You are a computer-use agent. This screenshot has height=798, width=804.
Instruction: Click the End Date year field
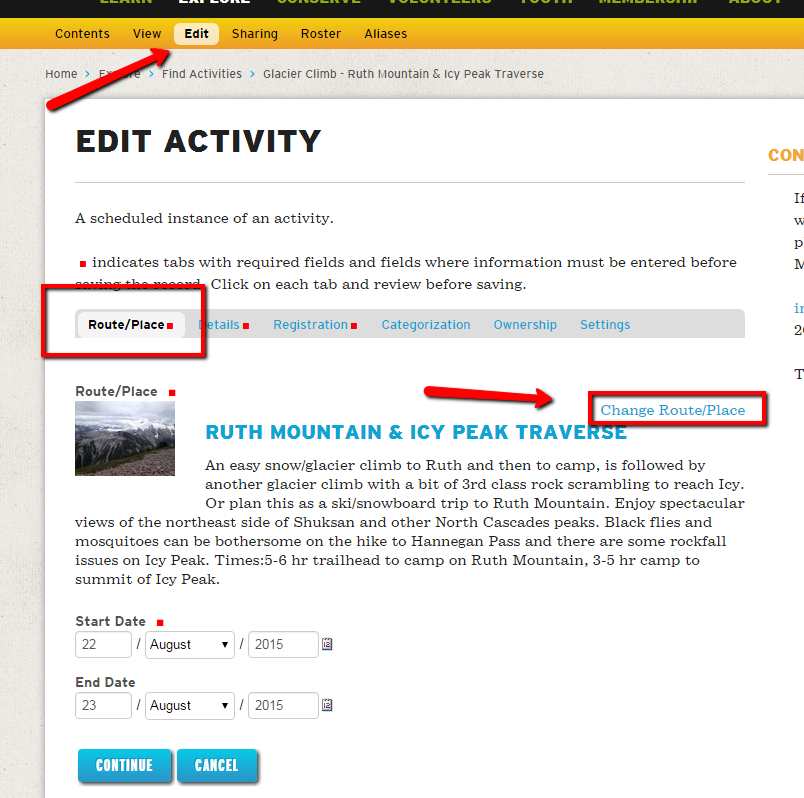click(x=282, y=706)
